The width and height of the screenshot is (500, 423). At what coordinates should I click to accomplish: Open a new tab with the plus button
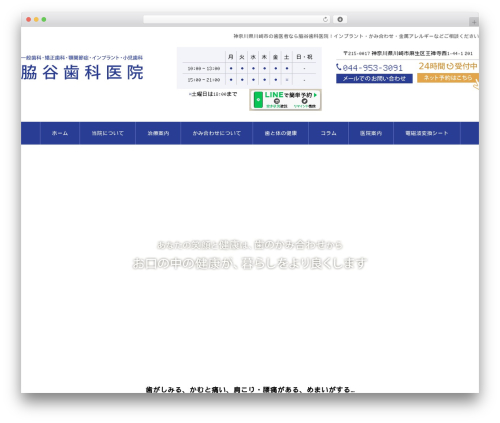(474, 22)
